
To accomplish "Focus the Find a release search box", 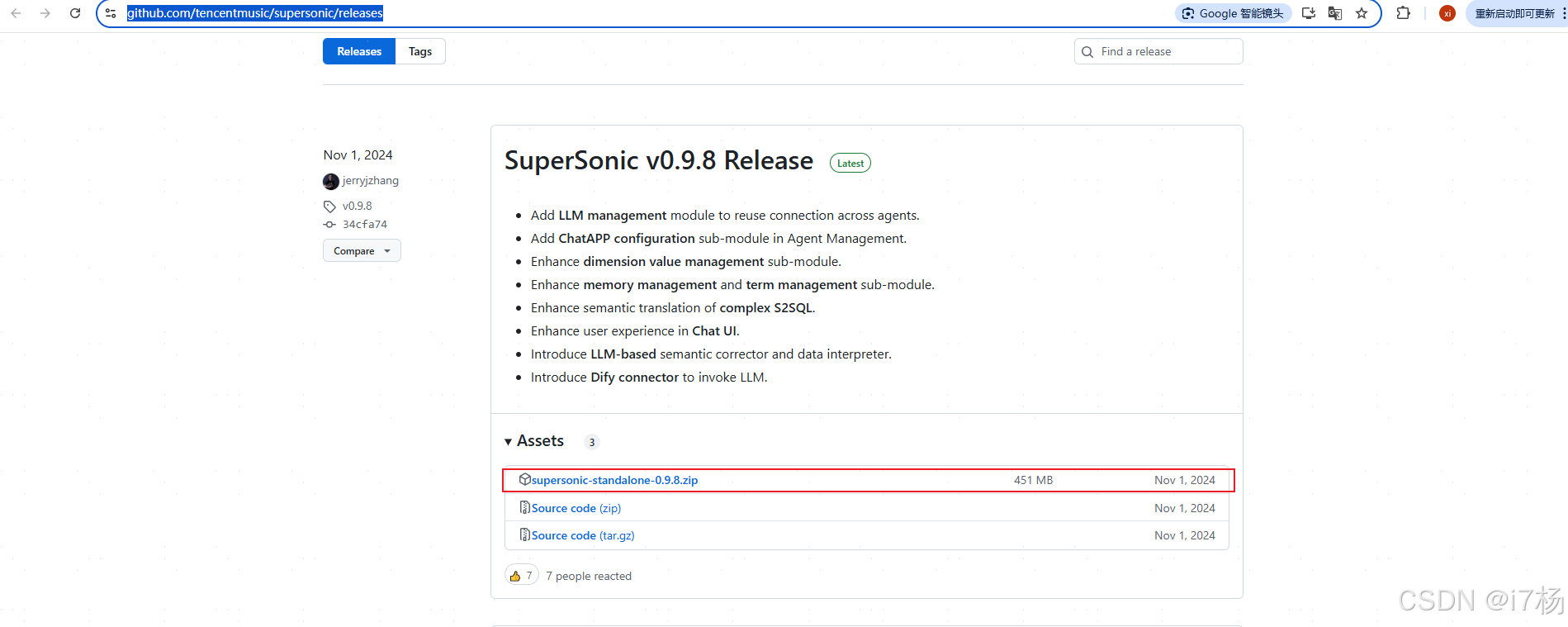I will point(1158,51).
